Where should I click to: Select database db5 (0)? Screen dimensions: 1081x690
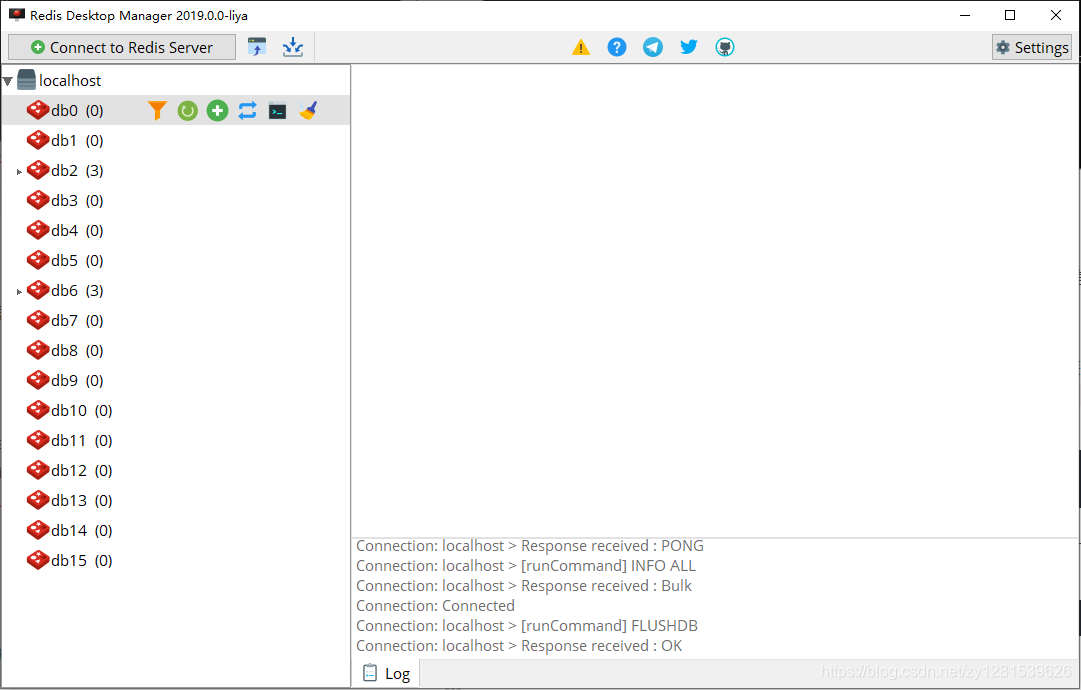[x=77, y=261]
